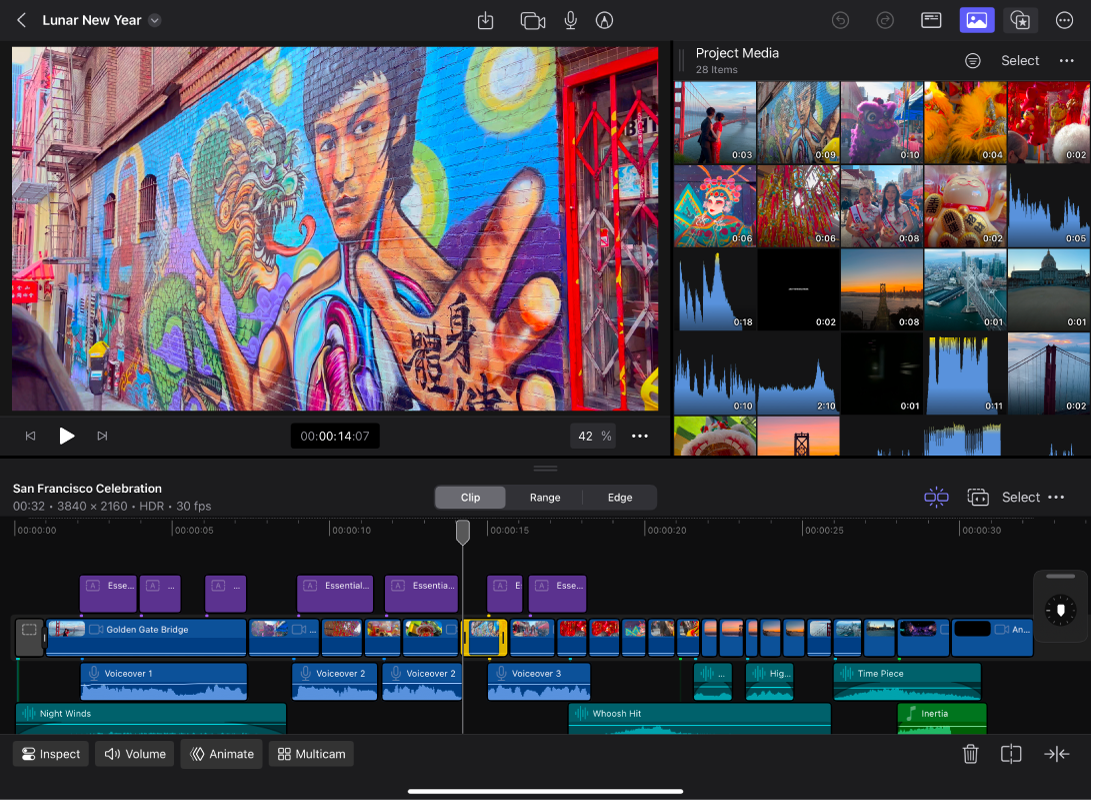Record a voiceover with the microphone tool
Screen dimensions: 1094x802
(570, 20)
